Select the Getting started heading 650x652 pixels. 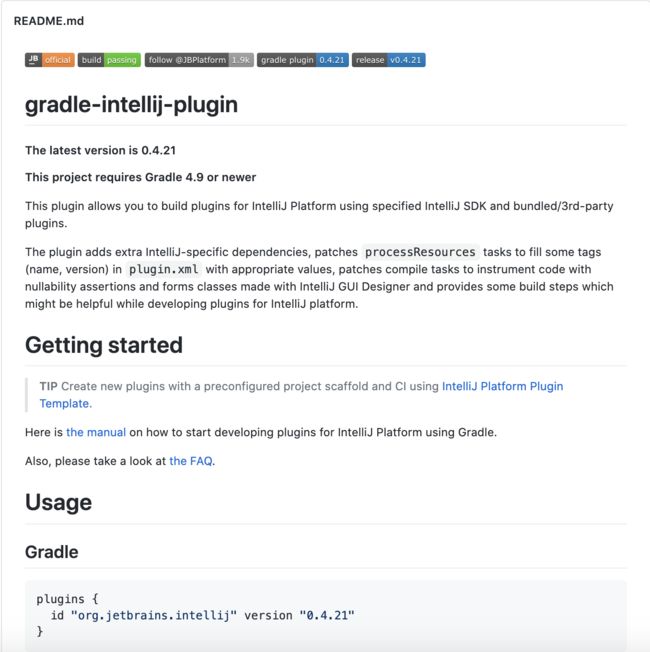tap(104, 345)
